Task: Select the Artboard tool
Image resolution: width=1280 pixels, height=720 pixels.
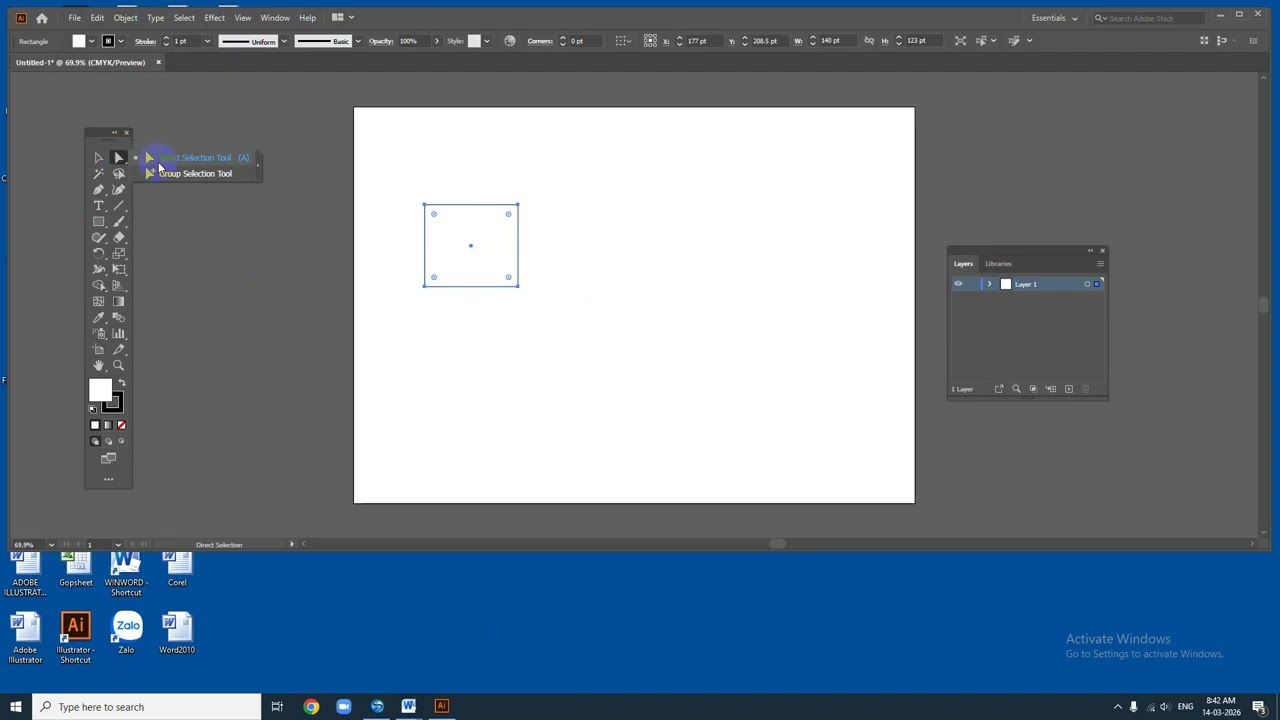Action: (98, 350)
